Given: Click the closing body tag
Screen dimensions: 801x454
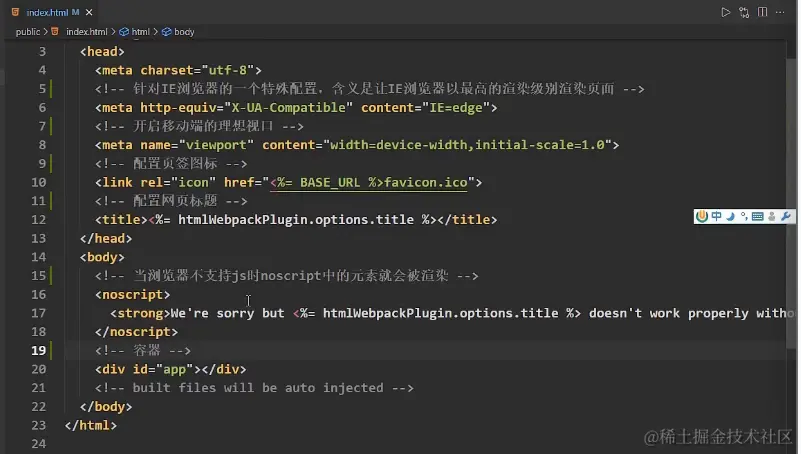Looking at the screenshot, I should coord(106,407).
